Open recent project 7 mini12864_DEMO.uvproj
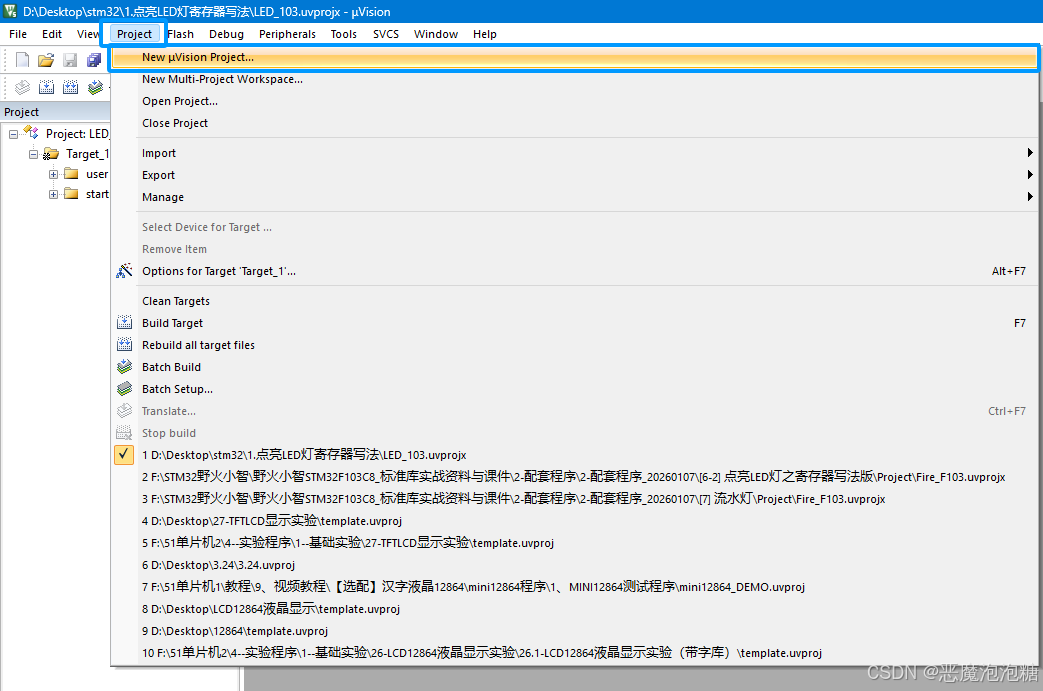The height and width of the screenshot is (691, 1043). point(574,587)
